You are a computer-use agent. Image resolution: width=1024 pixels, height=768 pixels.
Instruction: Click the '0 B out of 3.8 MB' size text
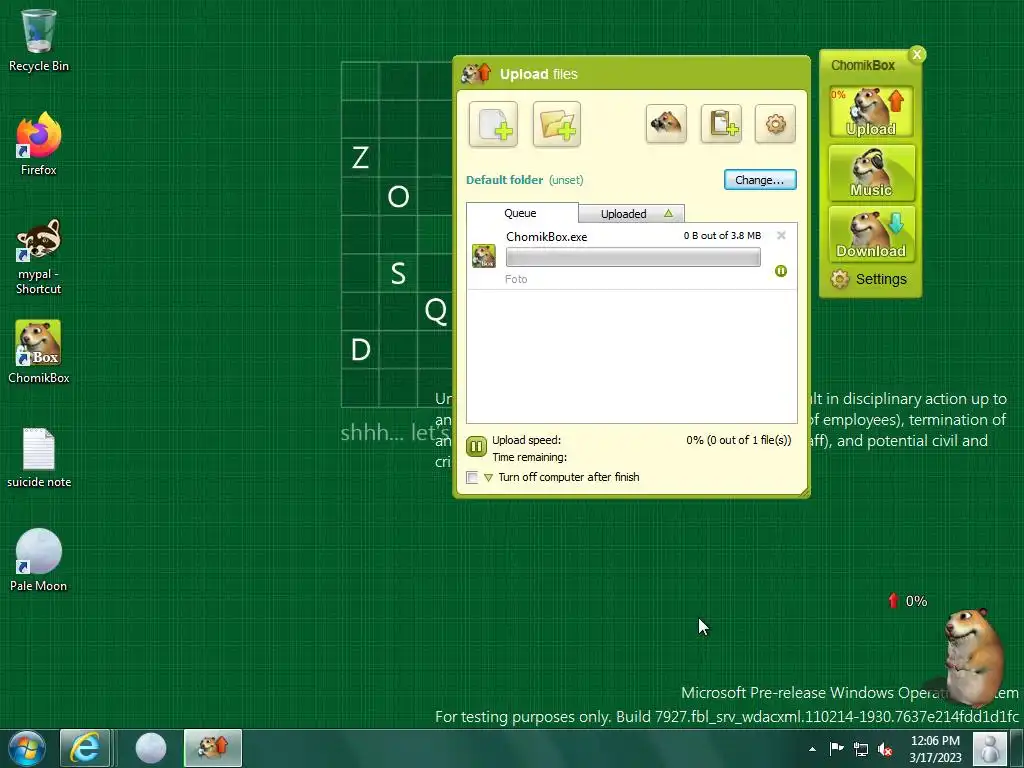click(722, 236)
